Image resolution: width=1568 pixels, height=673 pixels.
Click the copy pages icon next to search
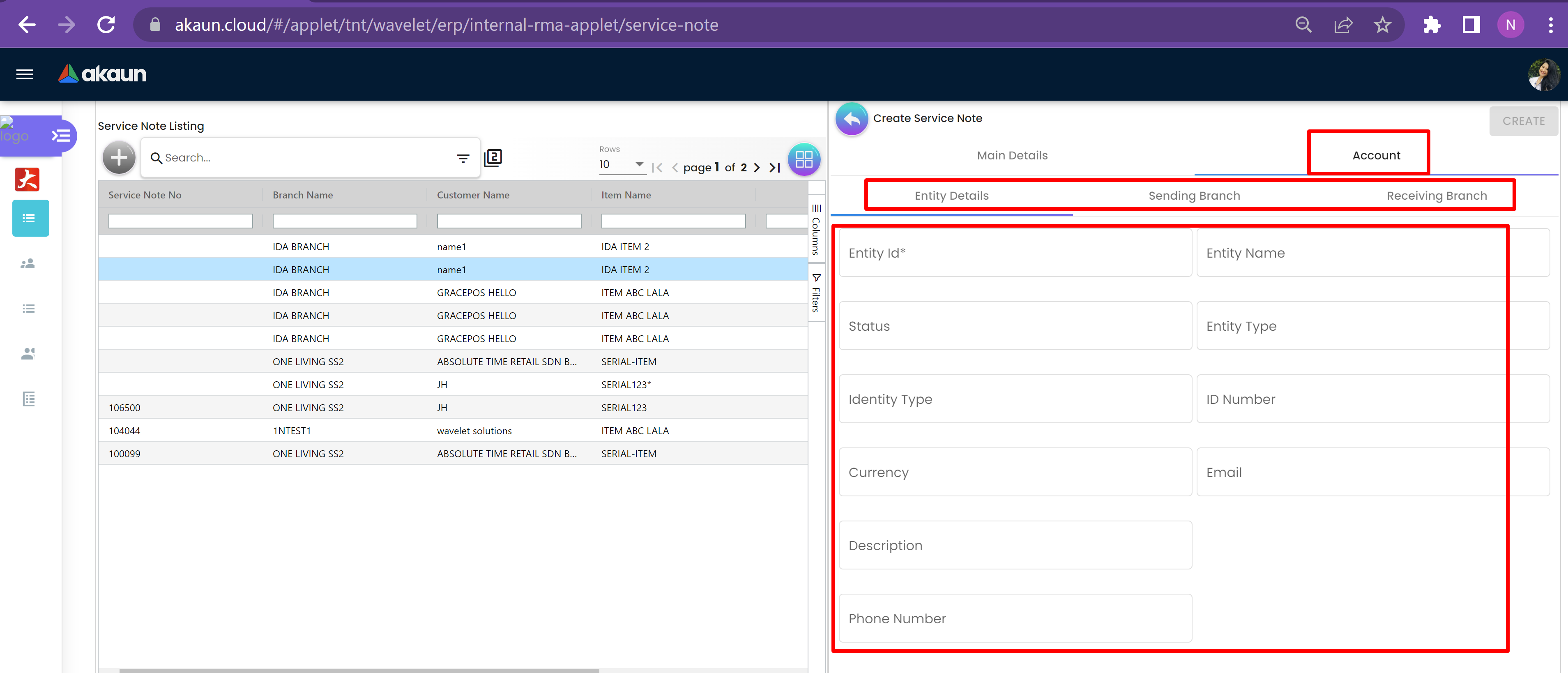(493, 158)
